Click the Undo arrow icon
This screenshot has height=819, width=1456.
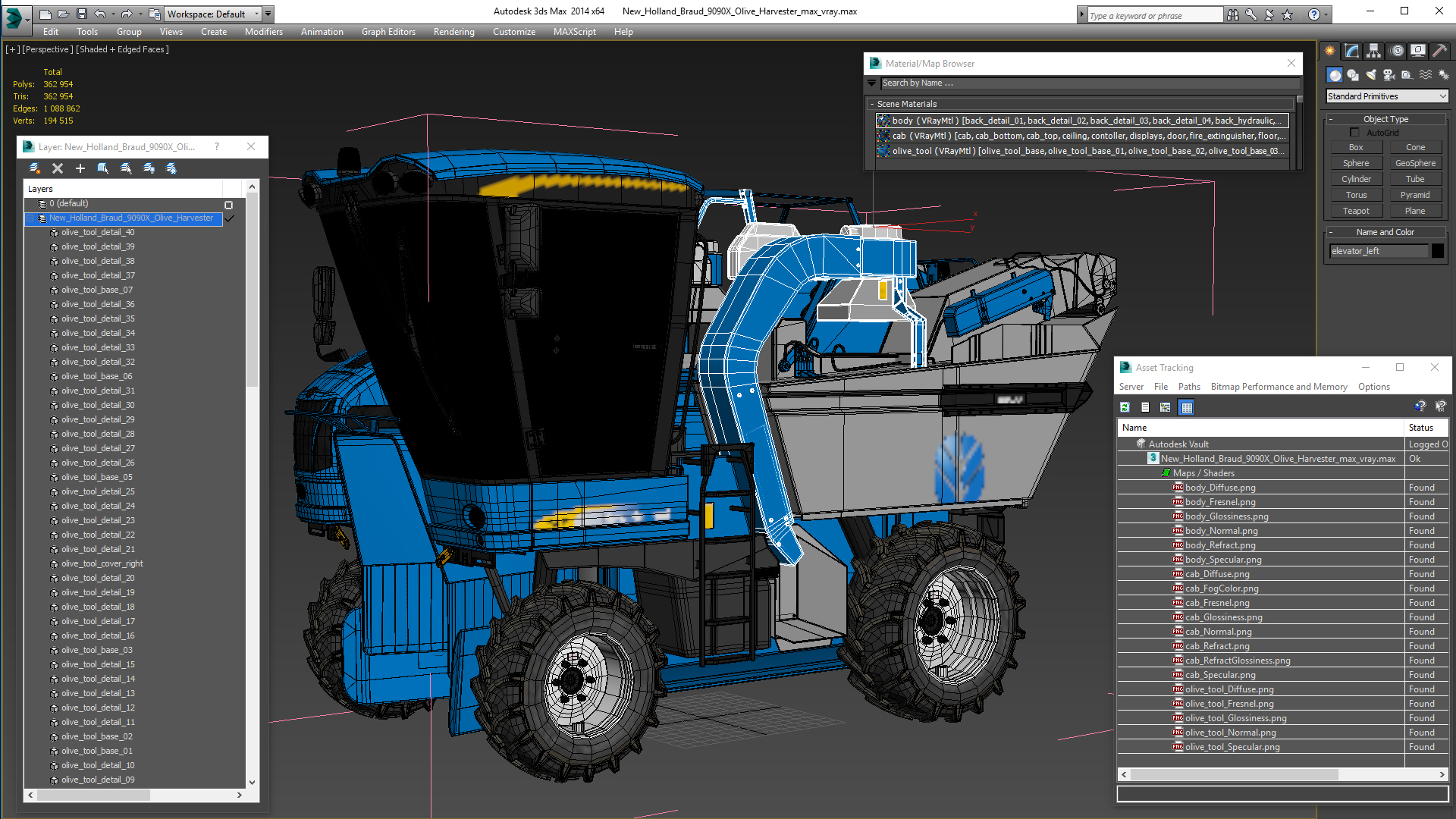(x=99, y=14)
